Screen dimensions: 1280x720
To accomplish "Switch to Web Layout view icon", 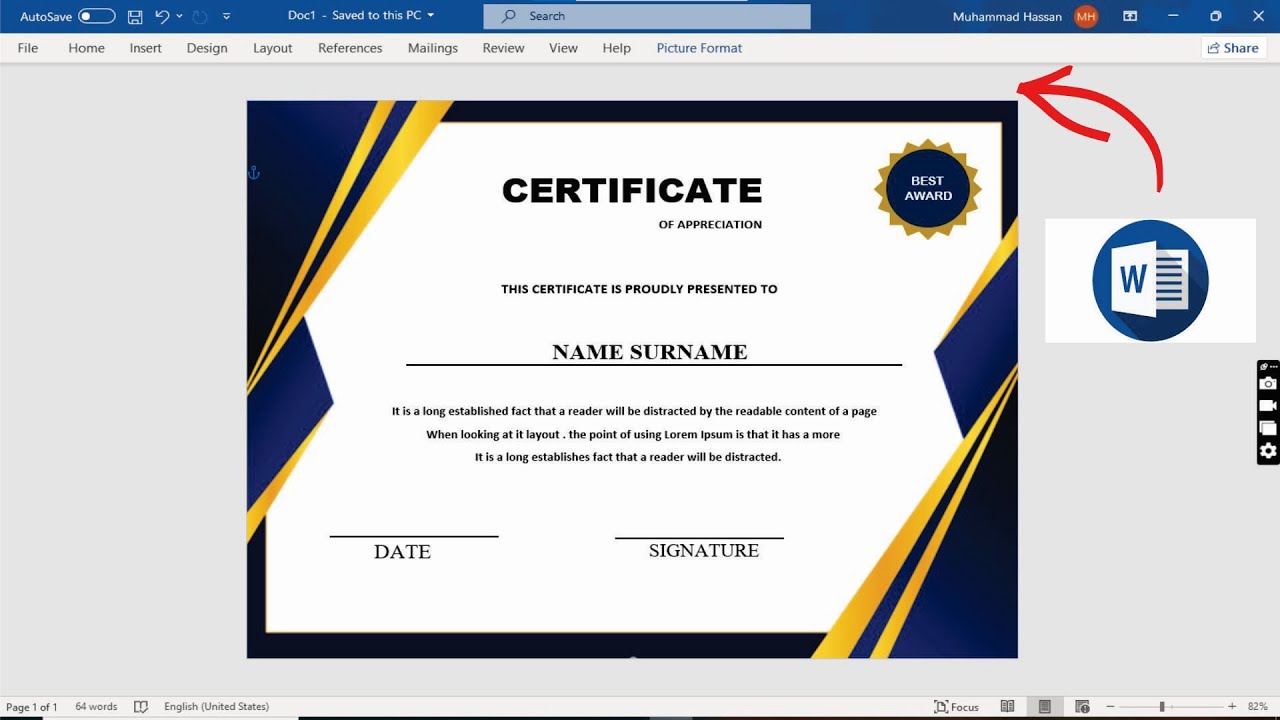I will pyautogui.click(x=1081, y=707).
